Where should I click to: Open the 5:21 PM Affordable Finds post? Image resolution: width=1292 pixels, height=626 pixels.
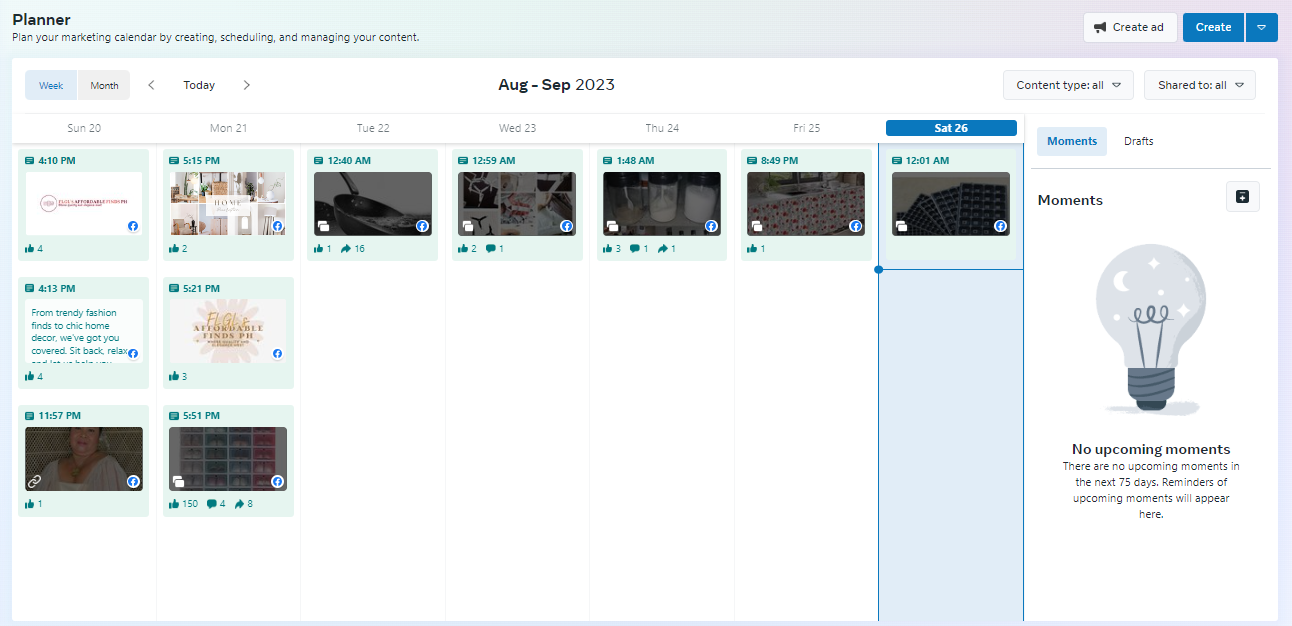[x=228, y=331]
